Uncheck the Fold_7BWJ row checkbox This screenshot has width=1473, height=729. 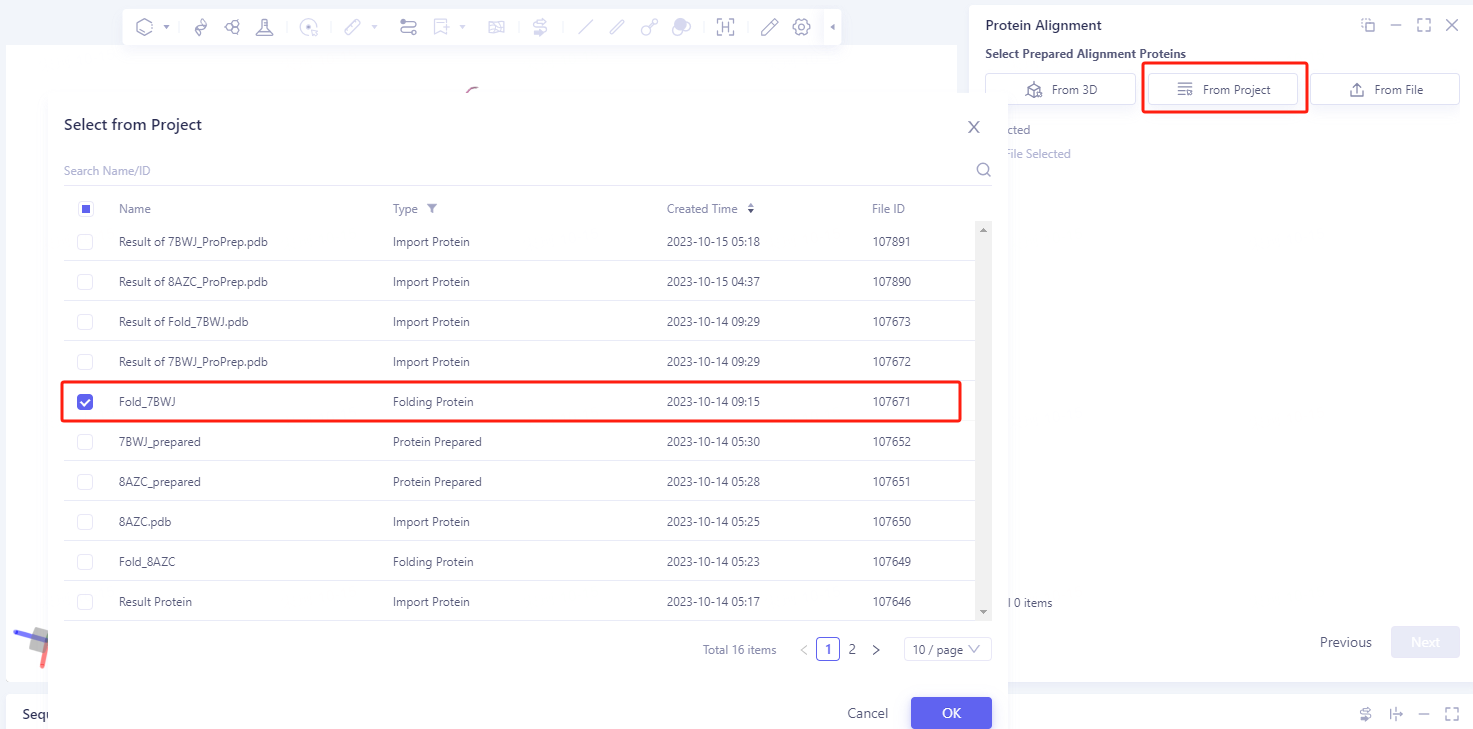pos(85,402)
